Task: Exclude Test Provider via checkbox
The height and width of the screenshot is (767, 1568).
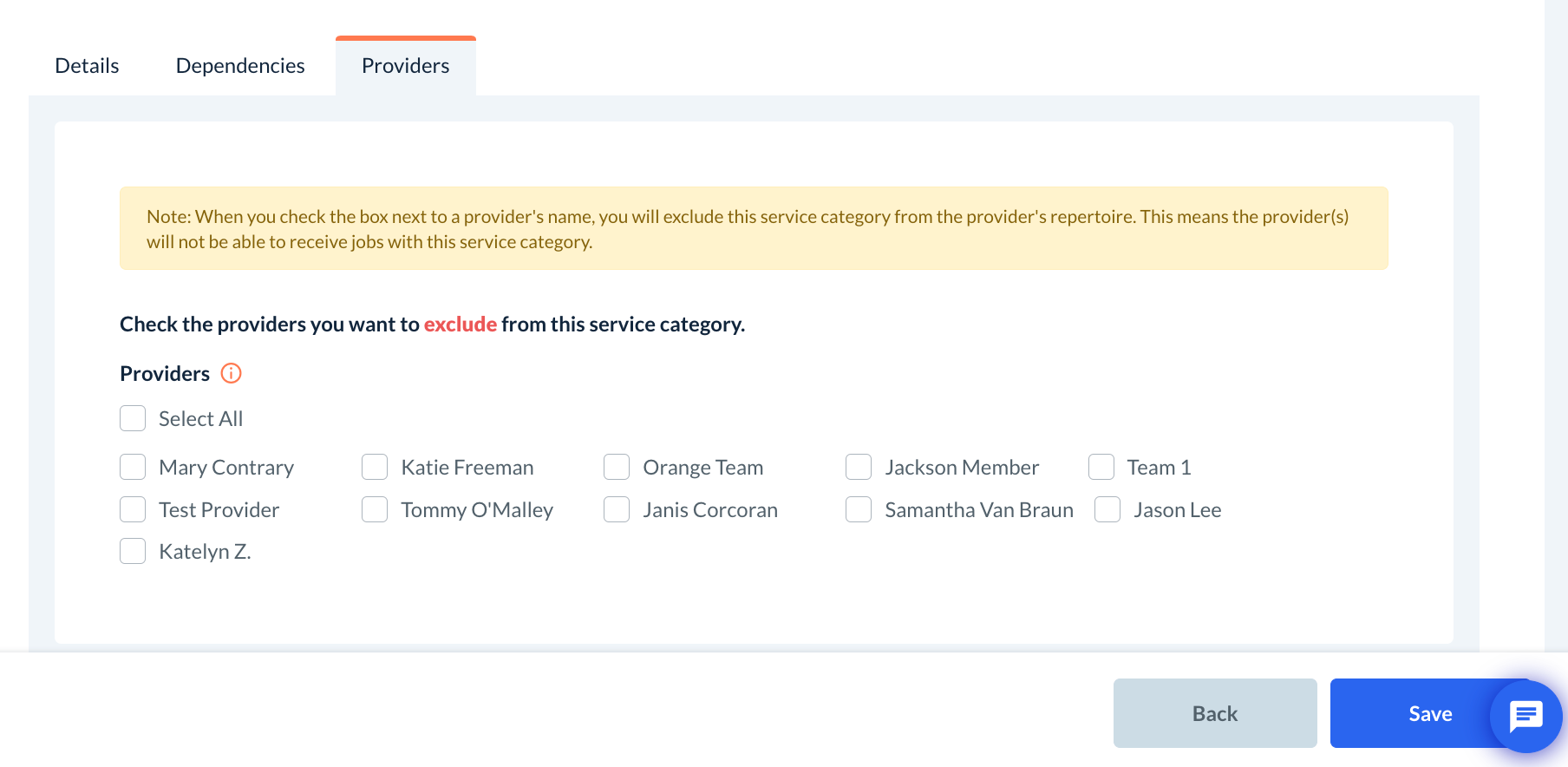Action: tap(133, 509)
